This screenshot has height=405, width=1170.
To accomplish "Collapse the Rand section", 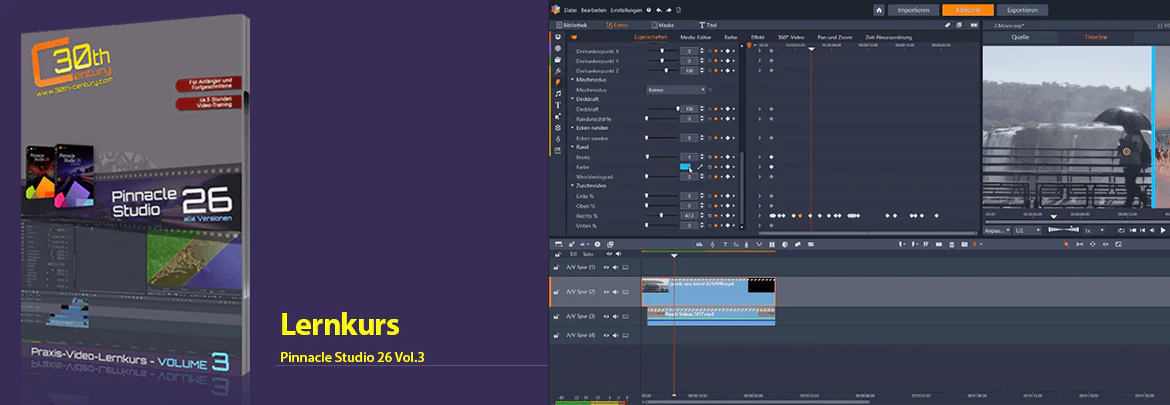I will tap(572, 148).
